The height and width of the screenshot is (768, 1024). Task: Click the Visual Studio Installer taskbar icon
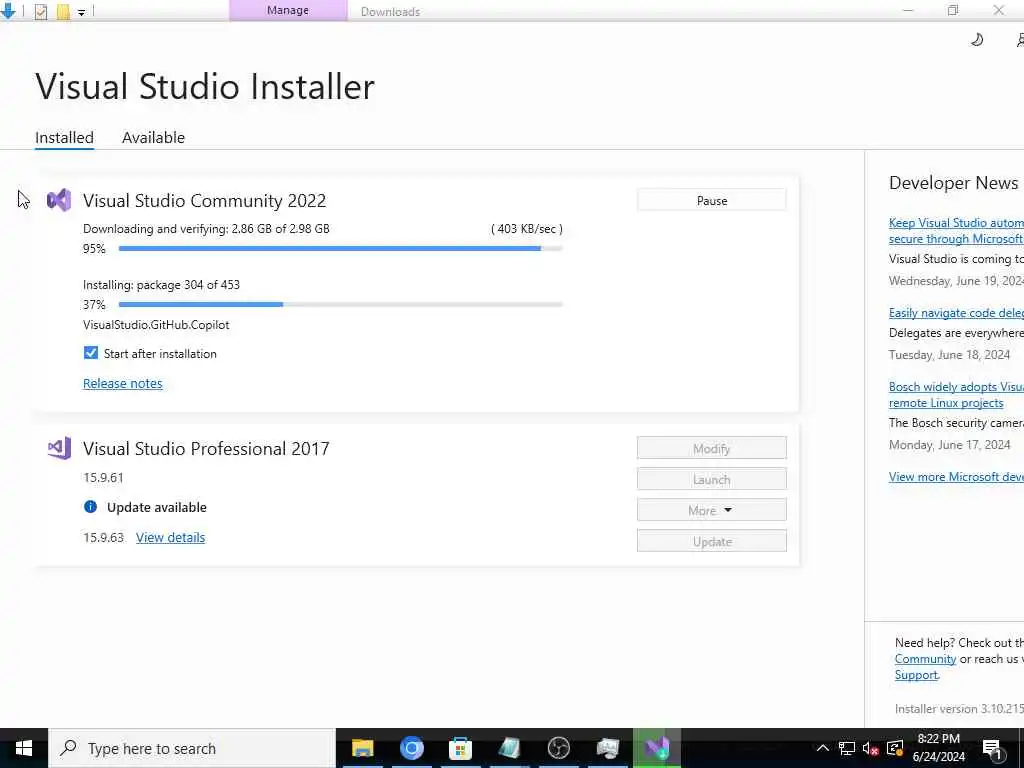point(657,748)
